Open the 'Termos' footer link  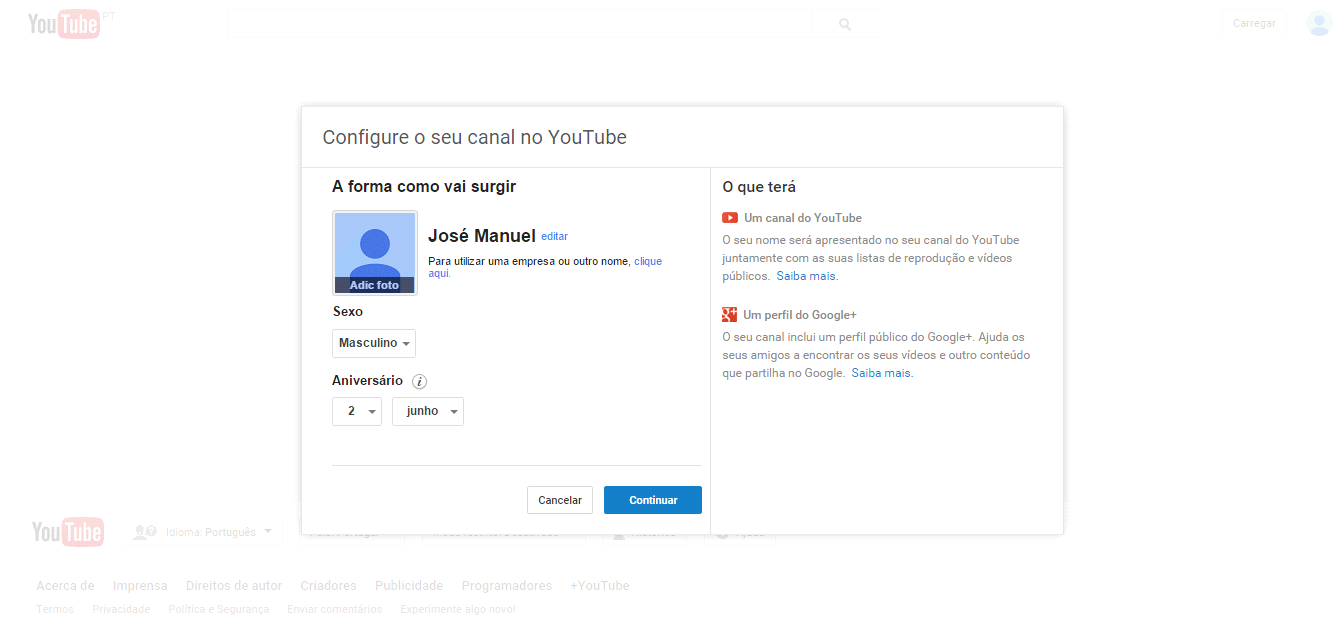coord(55,609)
